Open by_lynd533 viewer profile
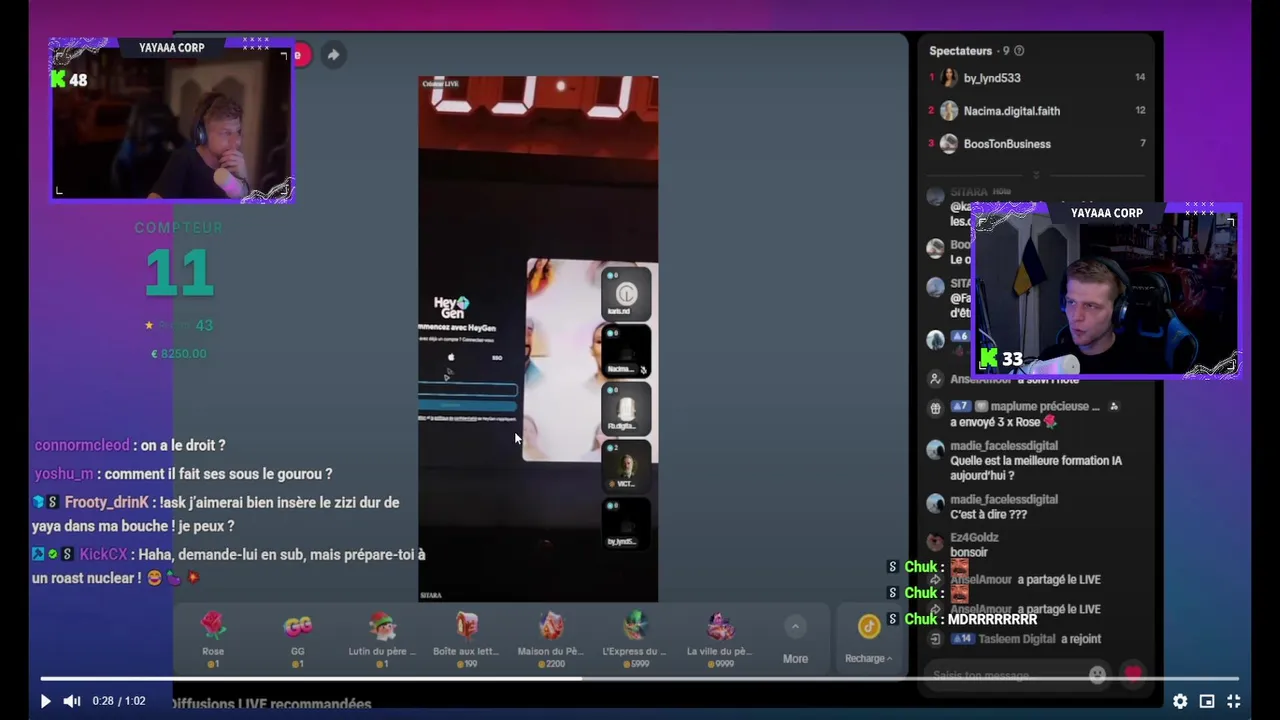This screenshot has width=1280, height=720. [992, 78]
